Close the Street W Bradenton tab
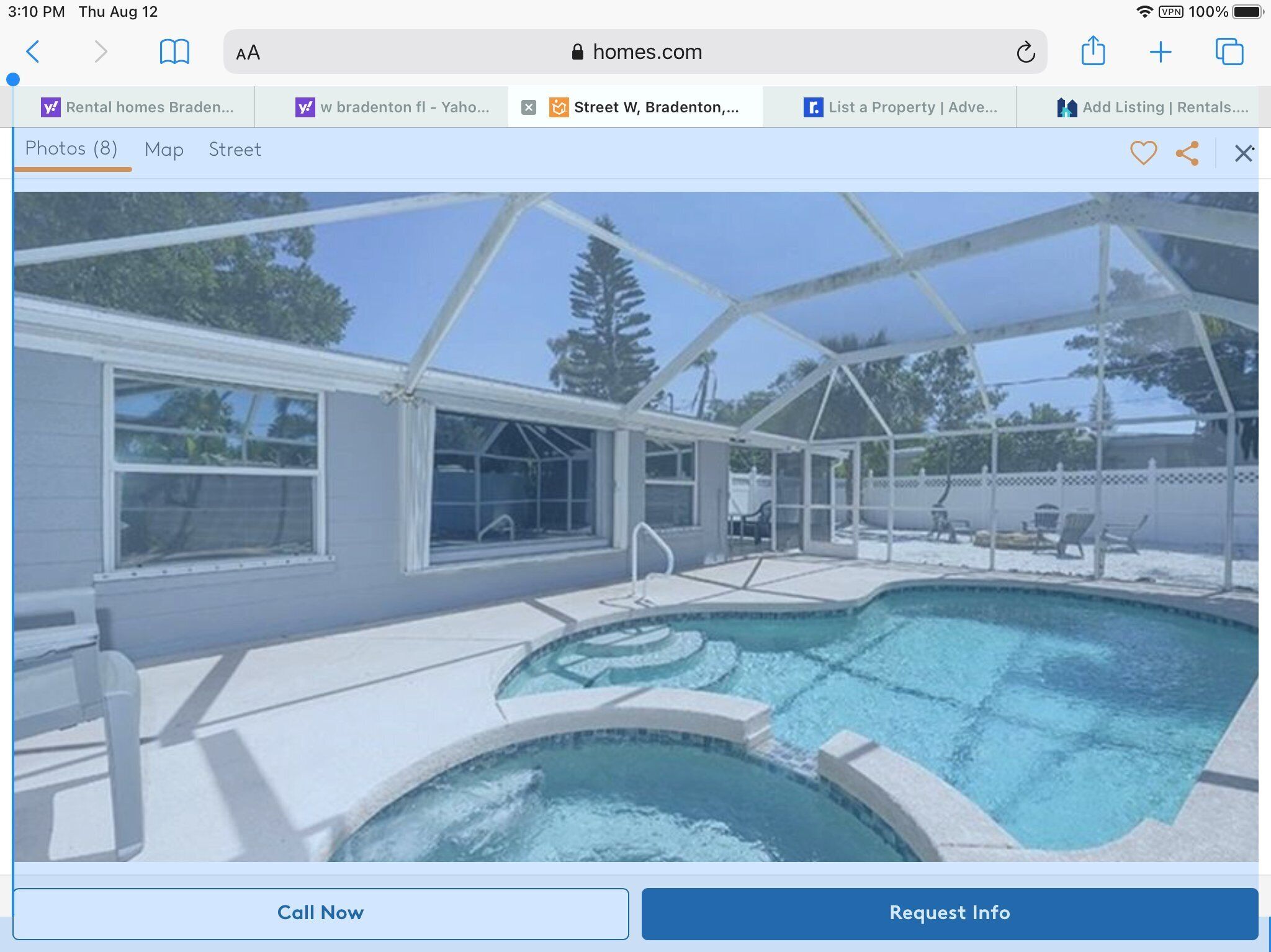This screenshot has width=1271, height=952. (x=529, y=107)
